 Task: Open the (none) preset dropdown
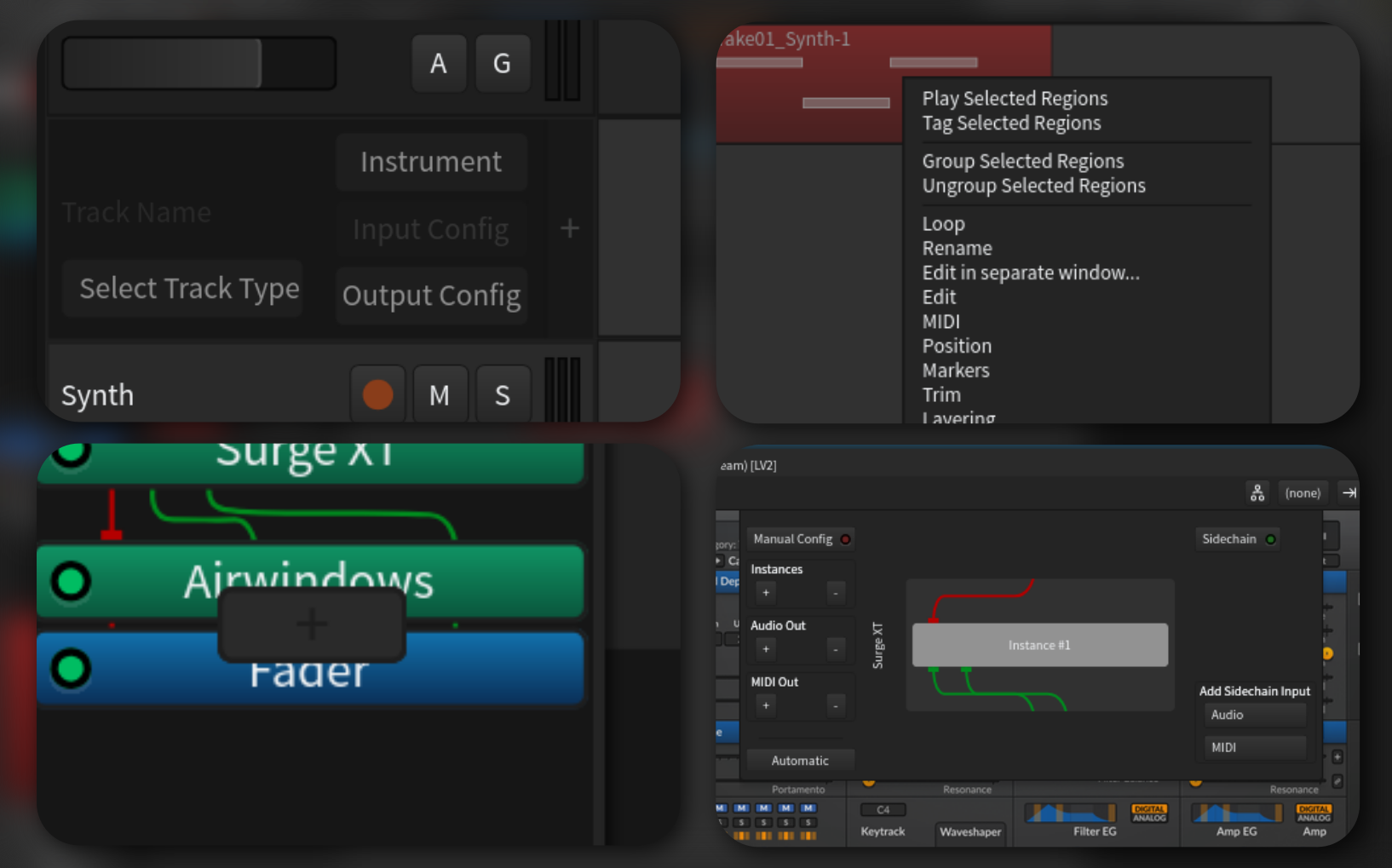coord(1303,493)
